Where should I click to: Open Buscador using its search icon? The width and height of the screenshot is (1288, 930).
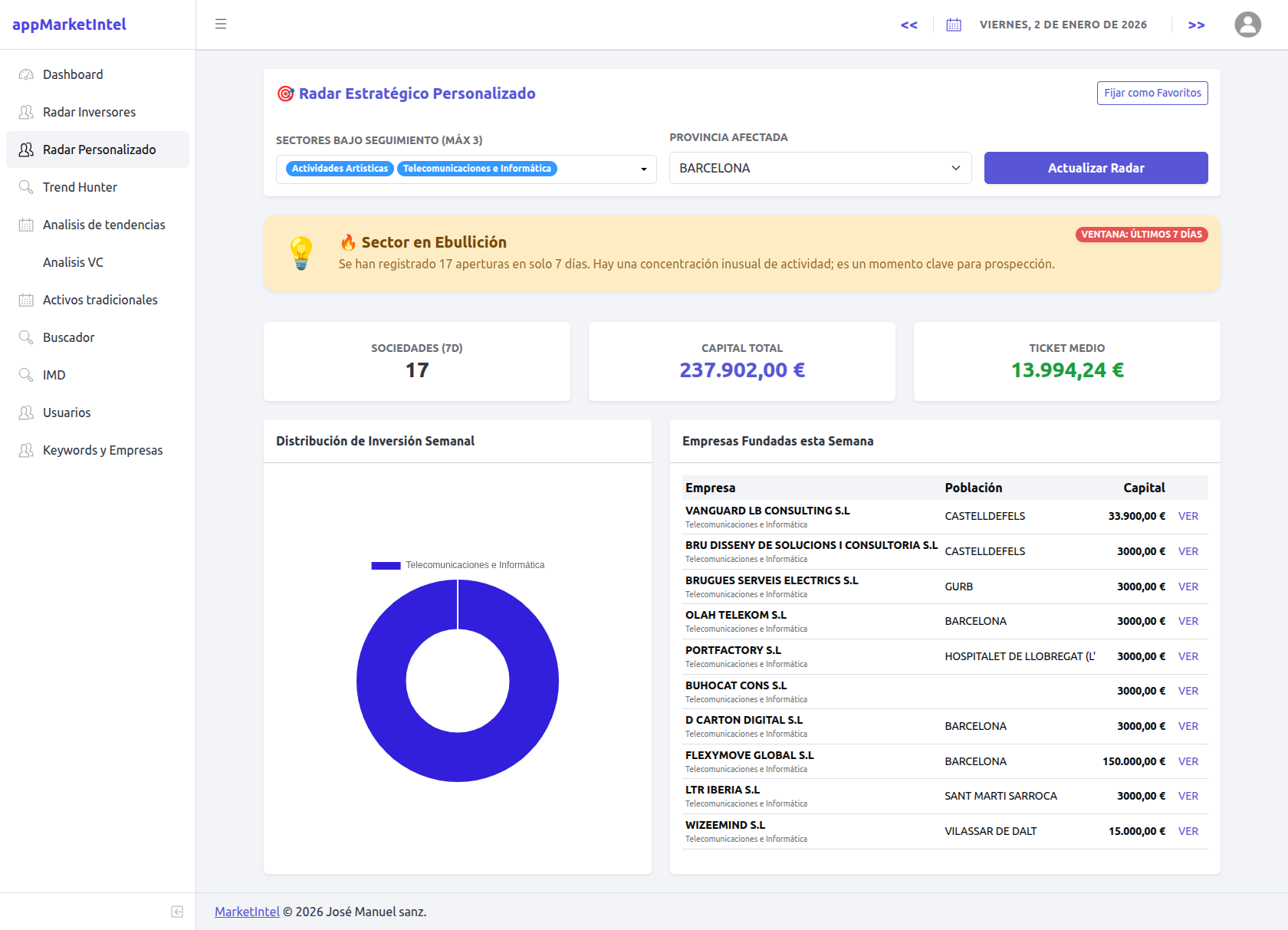click(x=25, y=337)
